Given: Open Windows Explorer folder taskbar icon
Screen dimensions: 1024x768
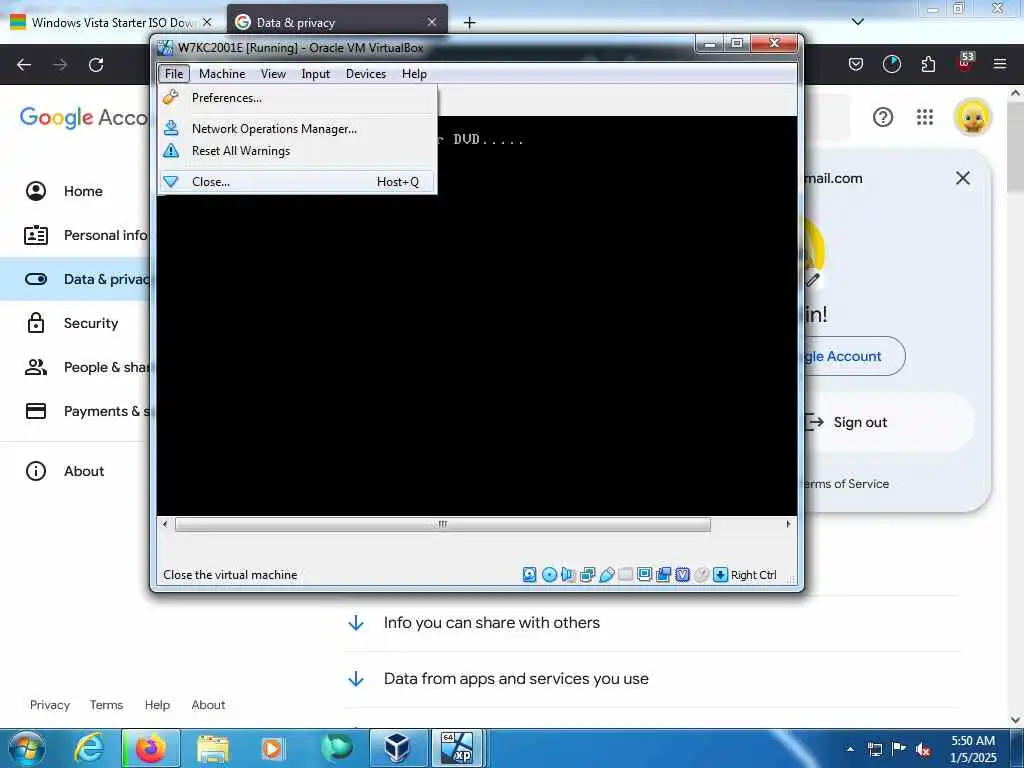Looking at the screenshot, I should 213,748.
